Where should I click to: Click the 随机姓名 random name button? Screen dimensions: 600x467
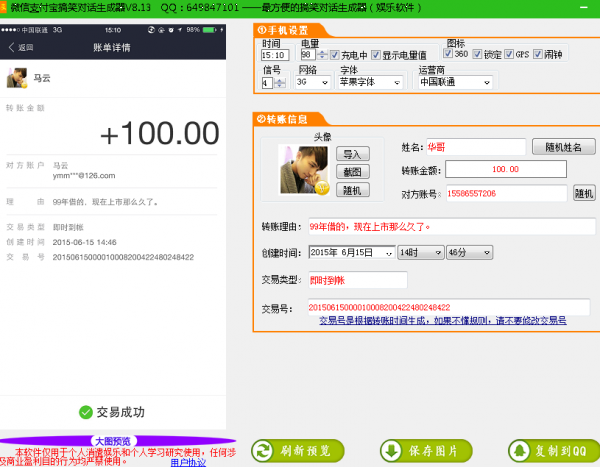(x=563, y=147)
